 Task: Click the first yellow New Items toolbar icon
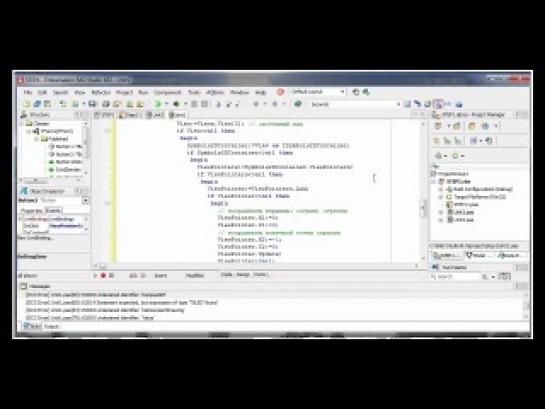click(26, 104)
